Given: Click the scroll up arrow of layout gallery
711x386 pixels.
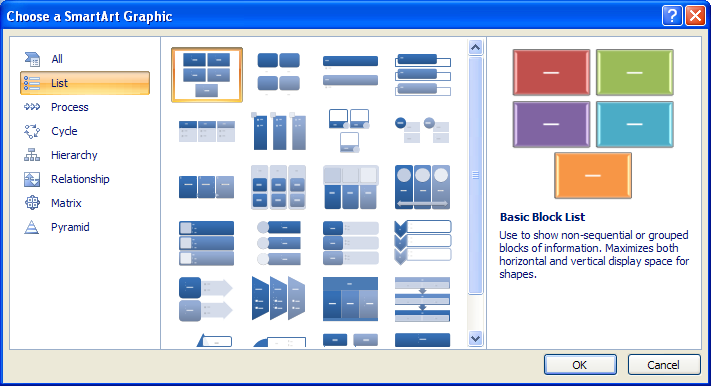Looking at the screenshot, I should coord(475,47).
